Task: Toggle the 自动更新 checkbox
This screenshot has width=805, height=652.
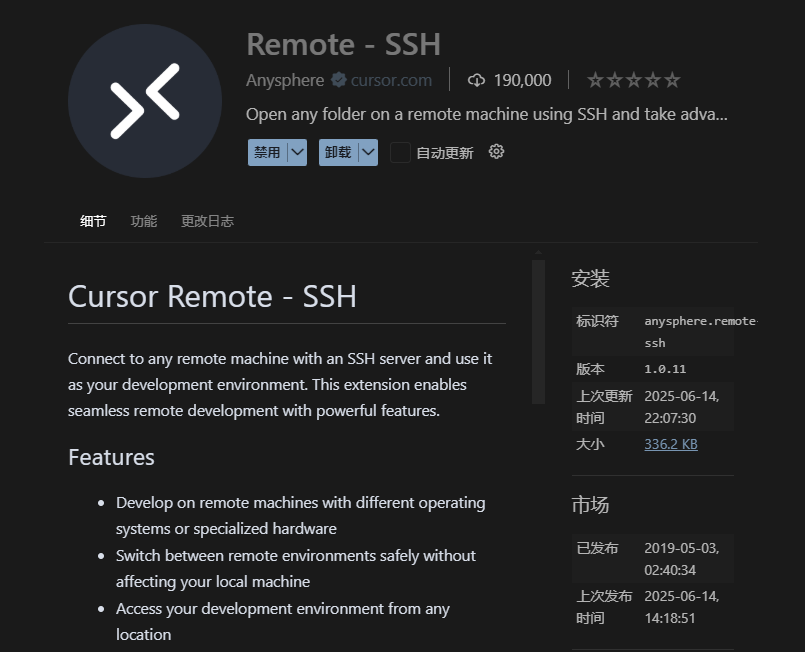Action: pos(400,152)
